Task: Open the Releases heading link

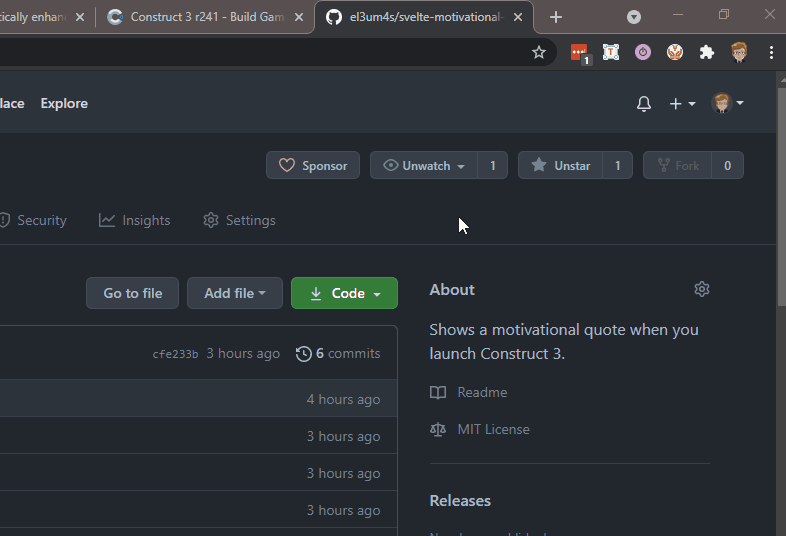Action: coord(460,501)
